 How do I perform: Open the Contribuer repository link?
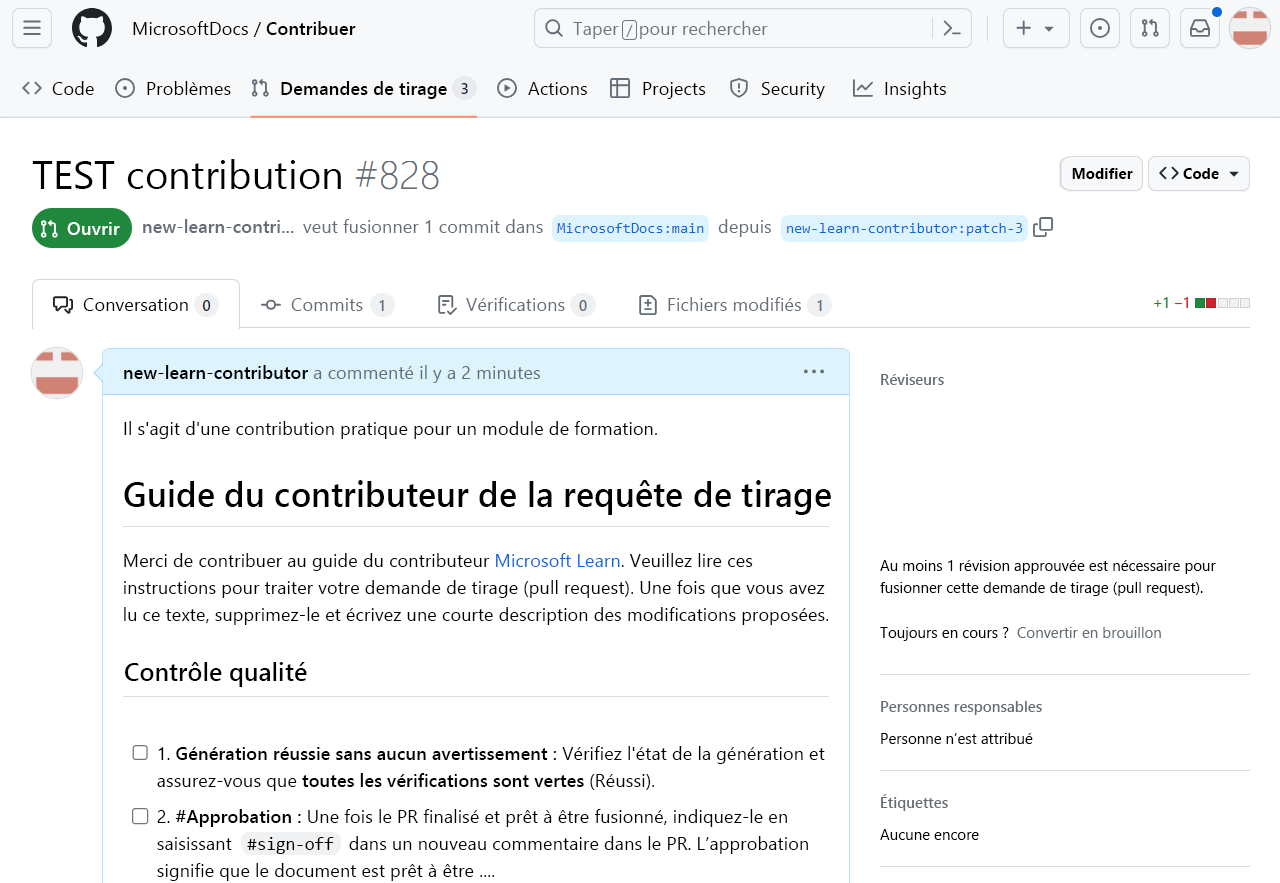point(311,28)
